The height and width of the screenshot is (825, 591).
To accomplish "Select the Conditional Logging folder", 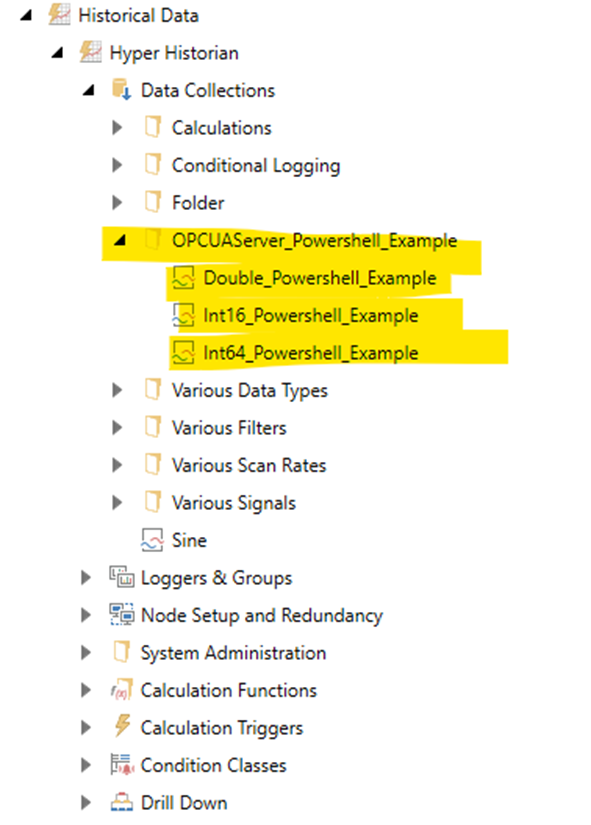I will (256, 166).
